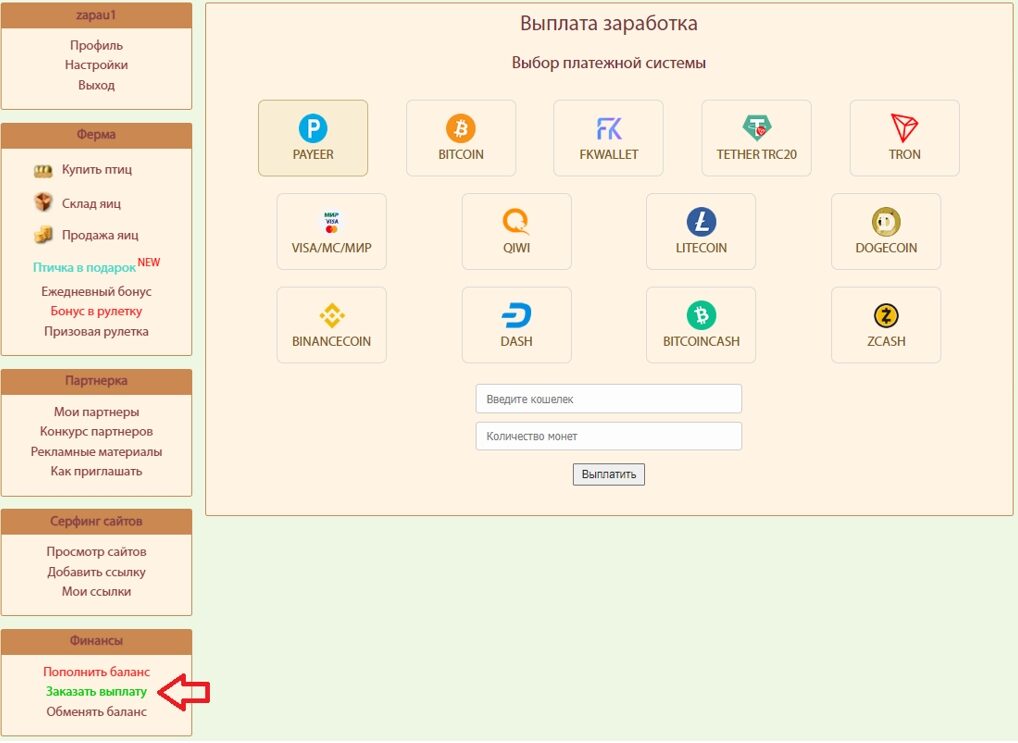Open Обменять баланс page
This screenshot has height=743, width=1018.
(x=96, y=712)
